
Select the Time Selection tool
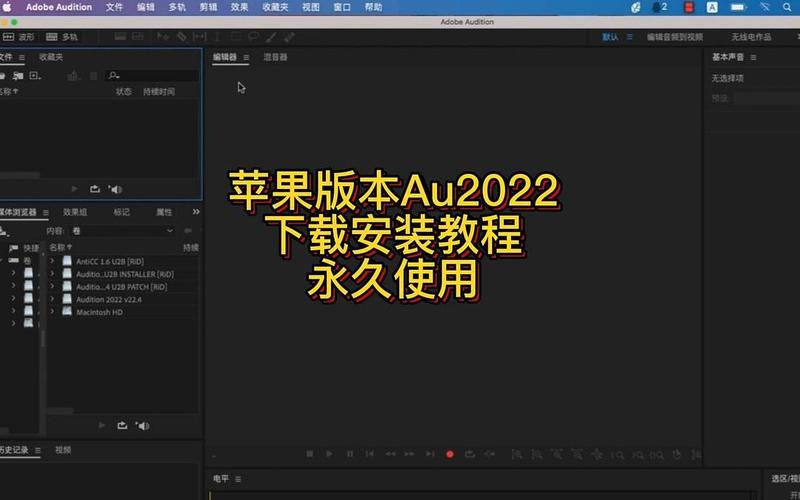coord(216,37)
